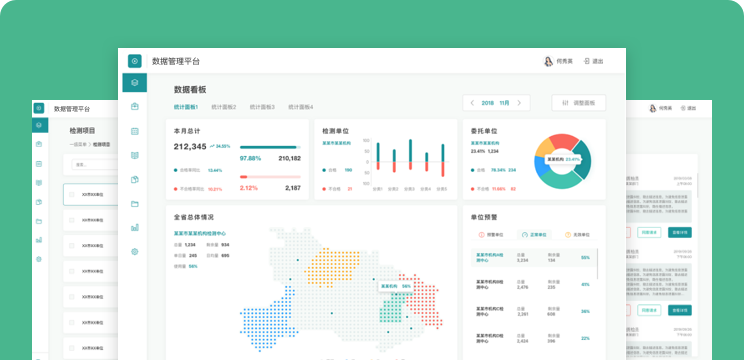Tick the third XX市XX单位 row checkbox
This screenshot has height=360, width=744.
tap(72, 246)
